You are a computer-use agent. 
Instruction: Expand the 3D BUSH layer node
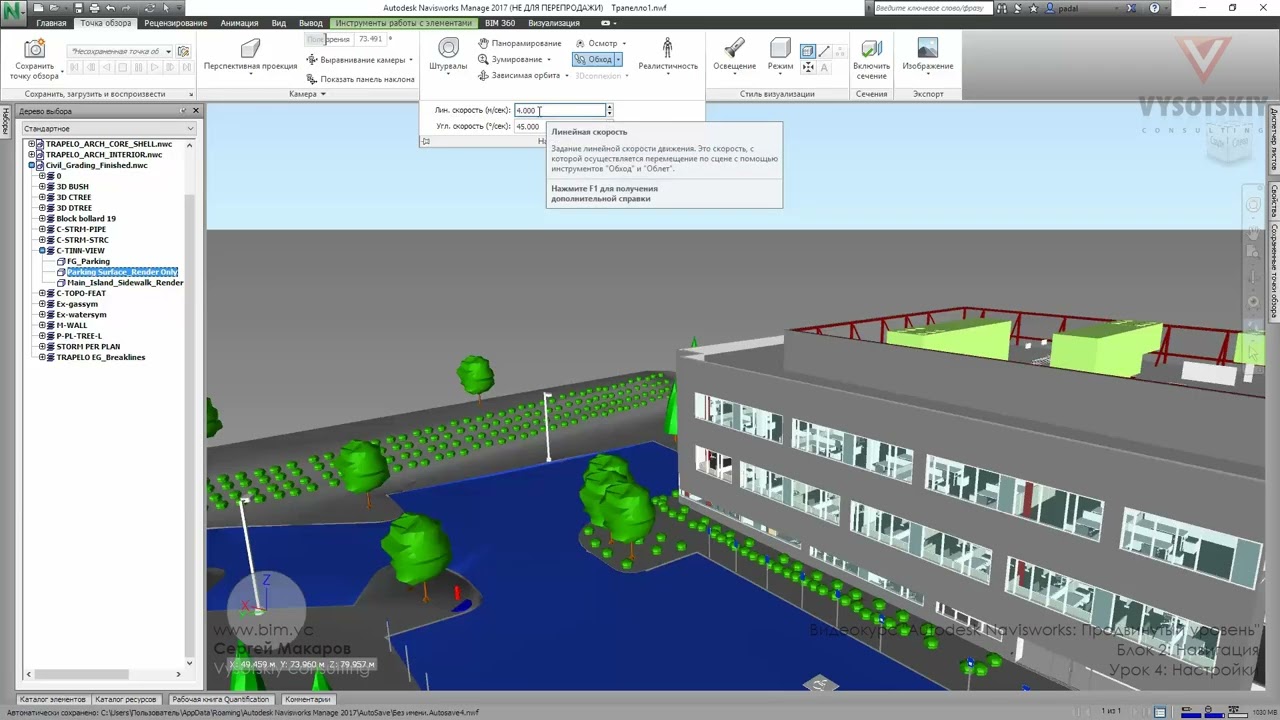(x=42, y=187)
